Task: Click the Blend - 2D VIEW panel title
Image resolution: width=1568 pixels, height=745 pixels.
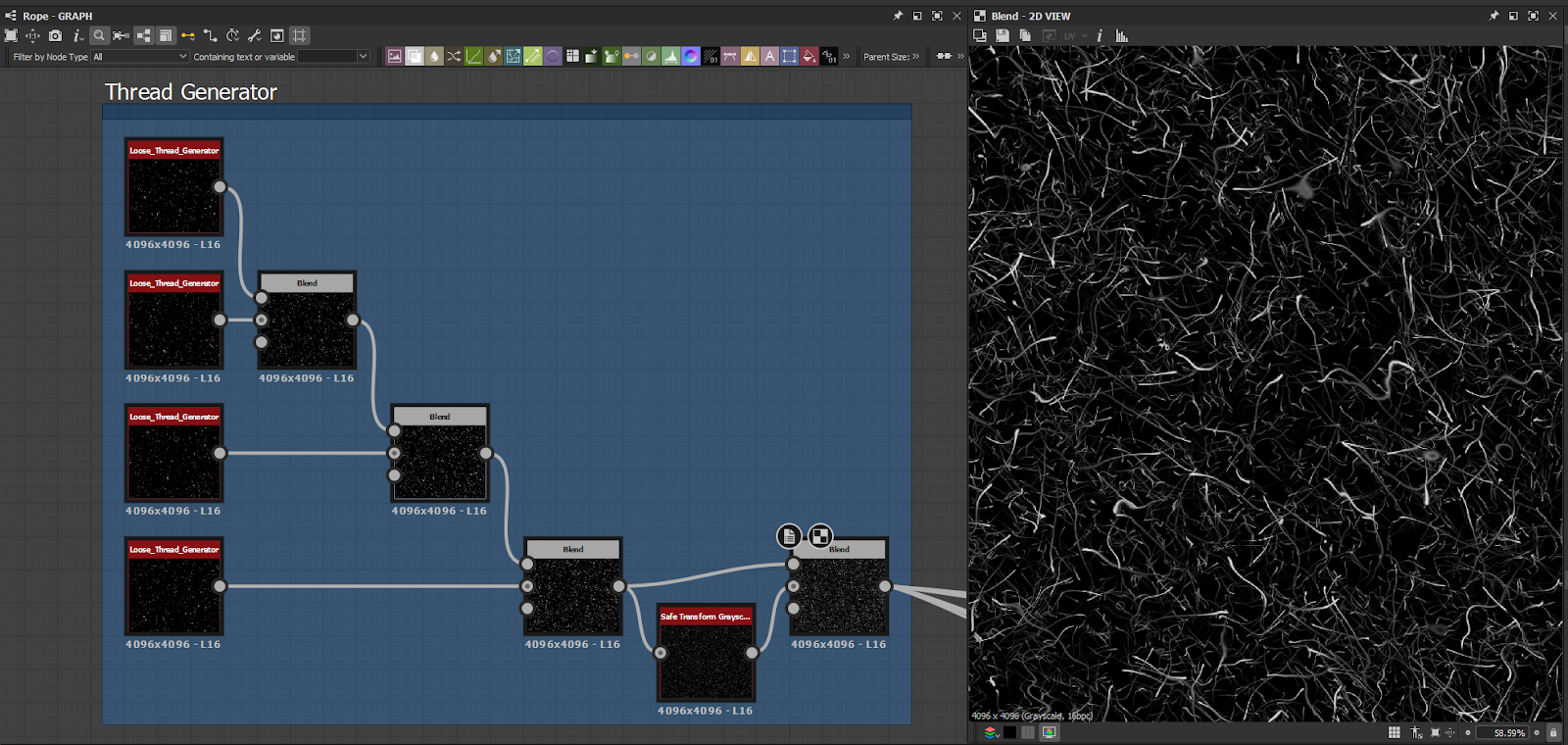Action: pos(1030,16)
